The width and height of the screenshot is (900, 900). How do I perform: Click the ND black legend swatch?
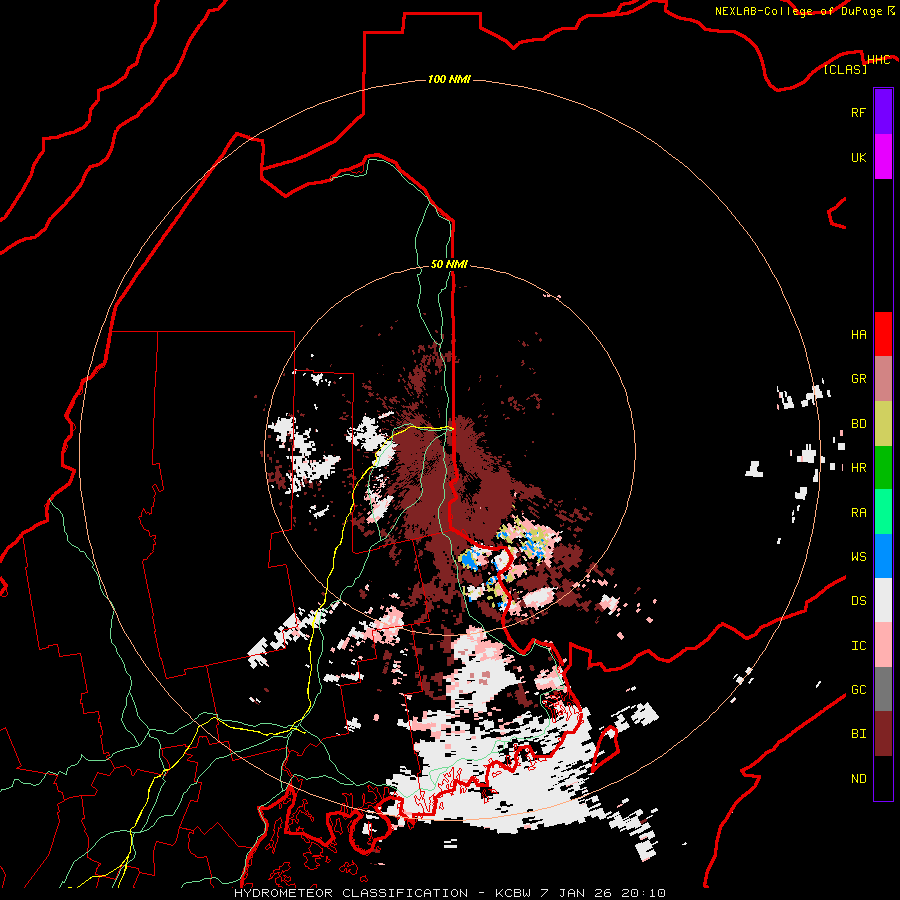click(x=883, y=778)
